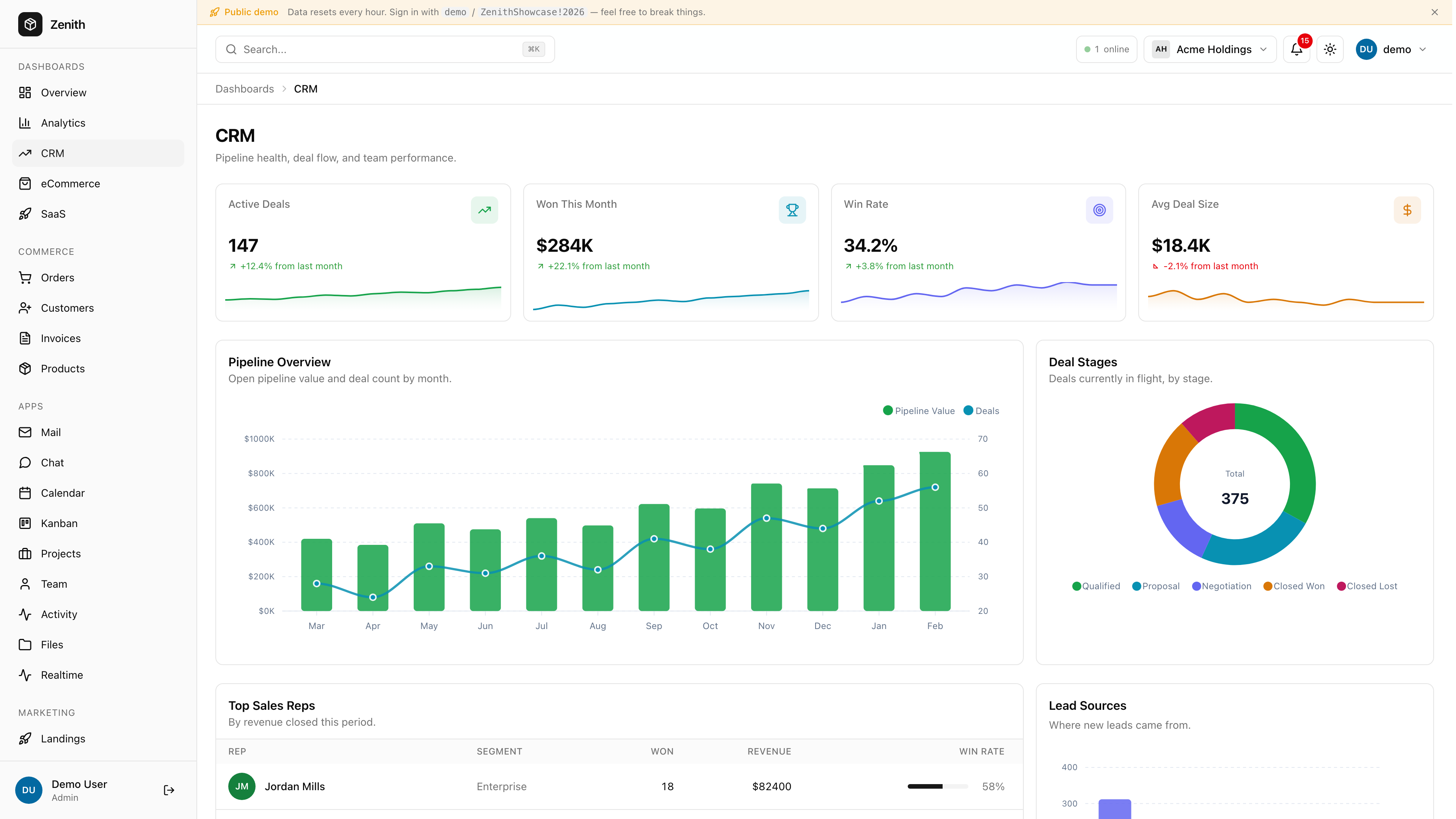Click the Feb bar in Pipeline Overview
This screenshot has height=819, width=1456.
coord(935,531)
